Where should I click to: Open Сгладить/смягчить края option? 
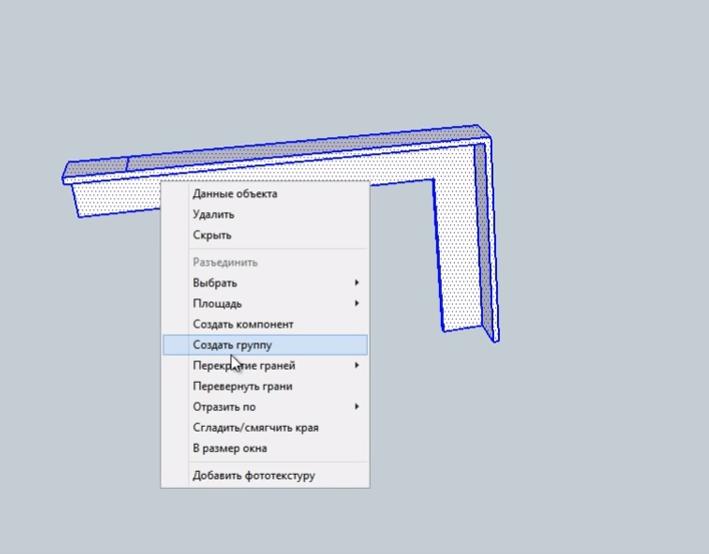[x=255, y=428]
